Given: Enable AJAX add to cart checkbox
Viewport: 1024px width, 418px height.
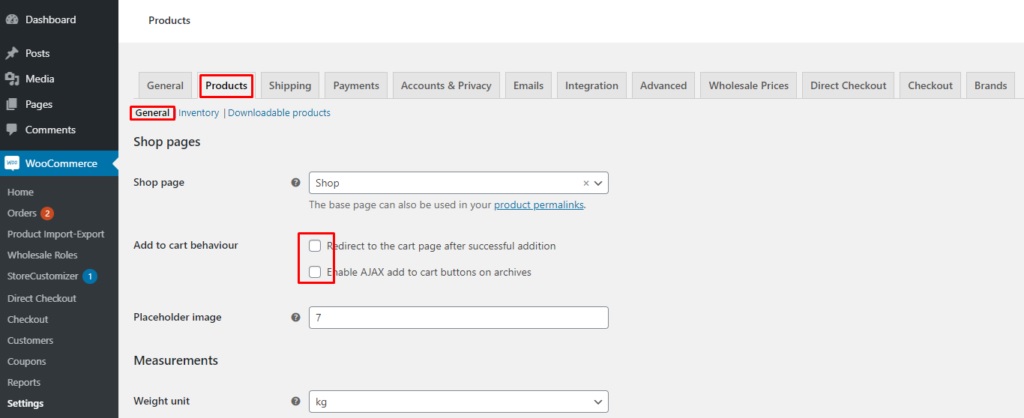Looking at the screenshot, I should [315, 272].
